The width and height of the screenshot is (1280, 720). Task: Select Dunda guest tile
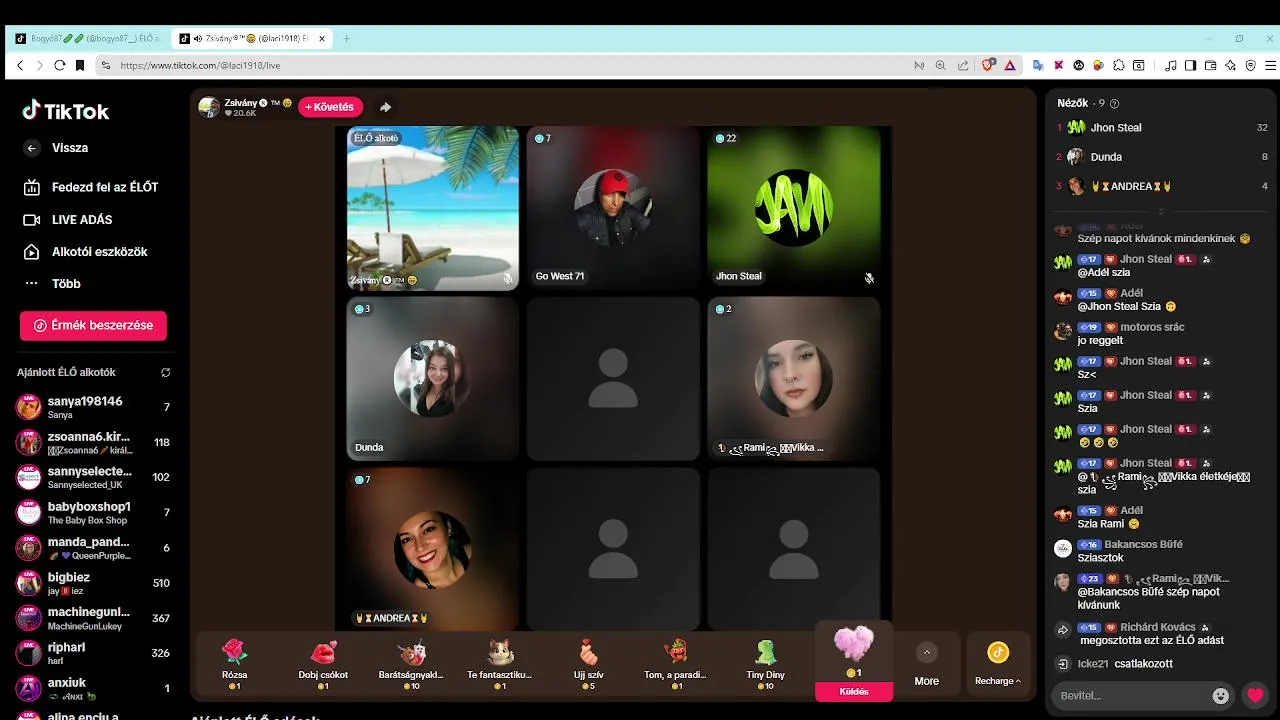coord(433,379)
